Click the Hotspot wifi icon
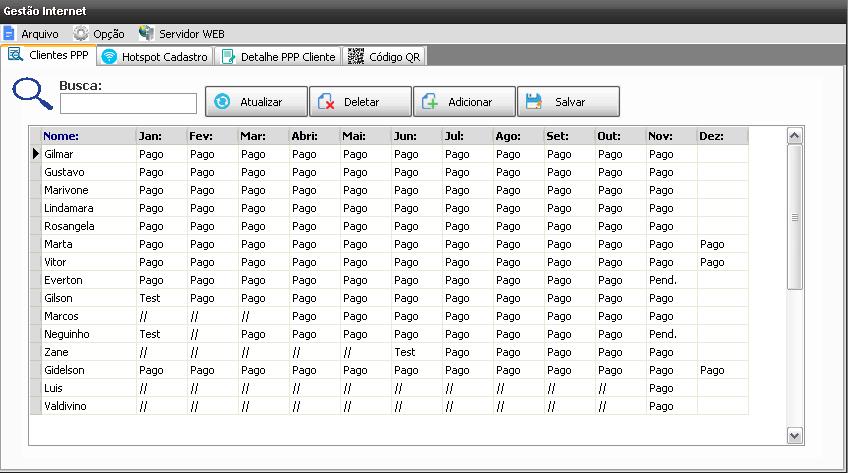The height and width of the screenshot is (473, 848). (109, 57)
